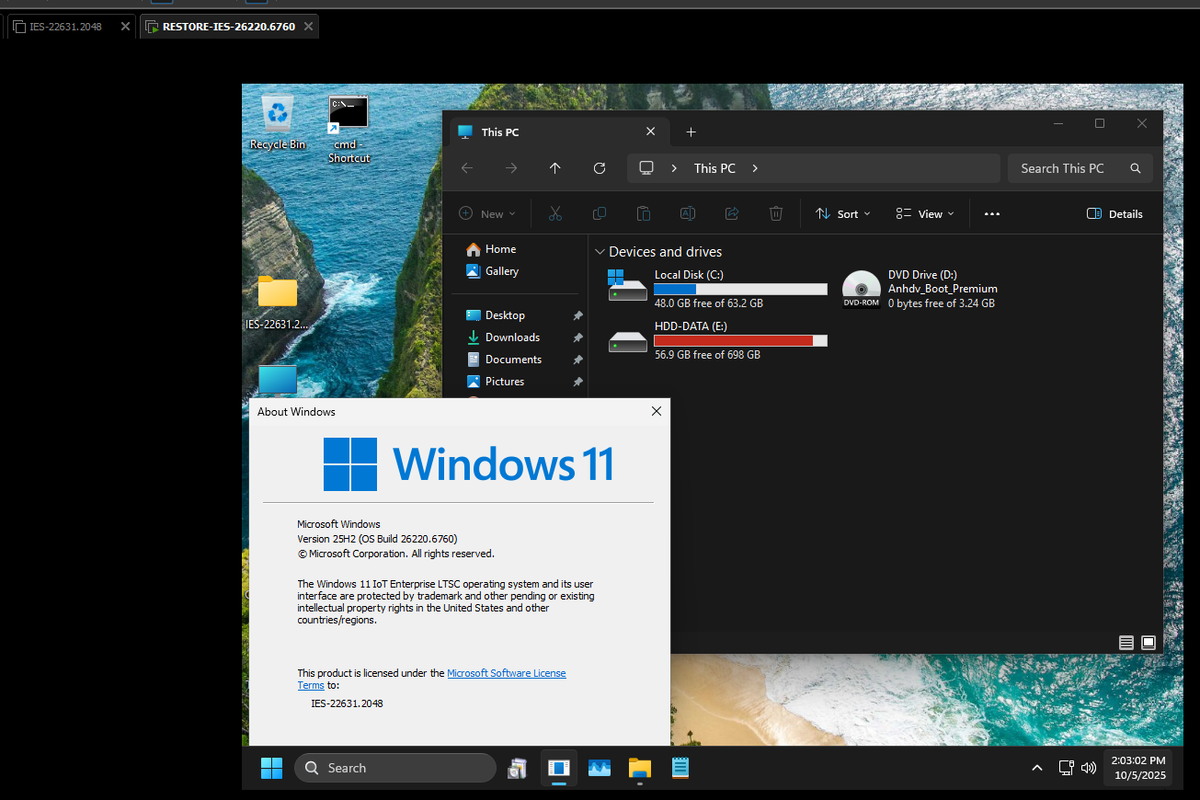This screenshot has height=800, width=1200.
Task: Open the Sort dropdown menu
Action: [842, 214]
